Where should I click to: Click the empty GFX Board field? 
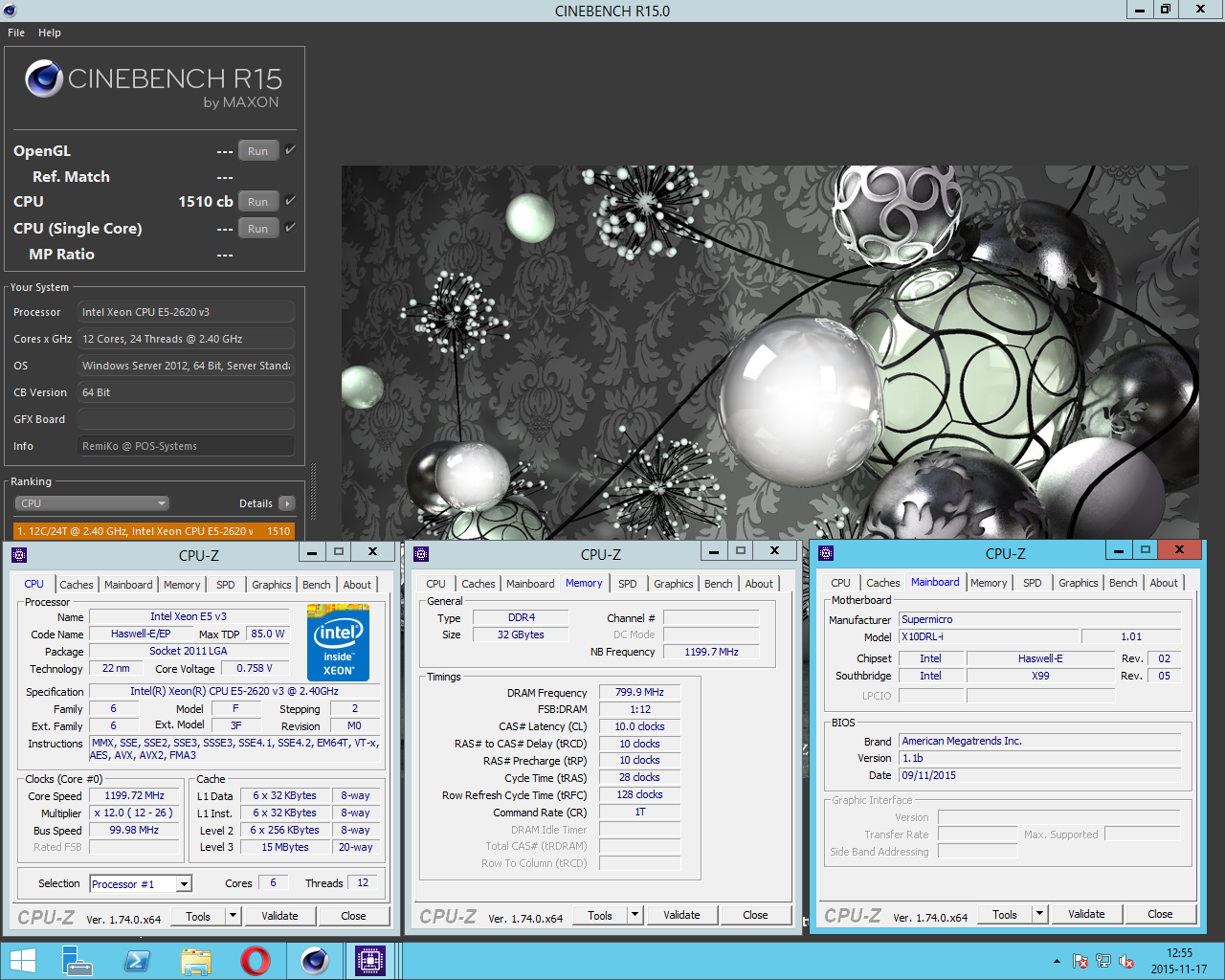[186, 419]
